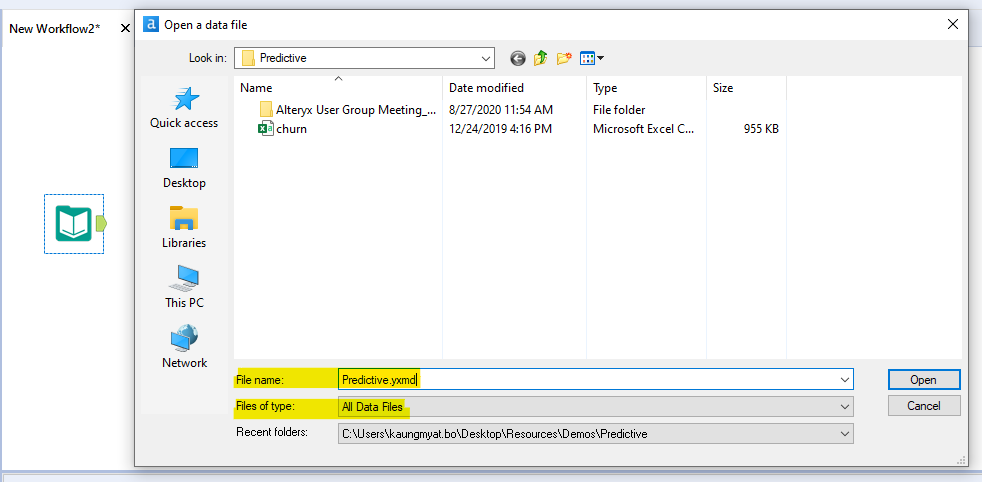The width and height of the screenshot is (982, 482).
Task: Click the File folder type text
Action: coord(619,110)
